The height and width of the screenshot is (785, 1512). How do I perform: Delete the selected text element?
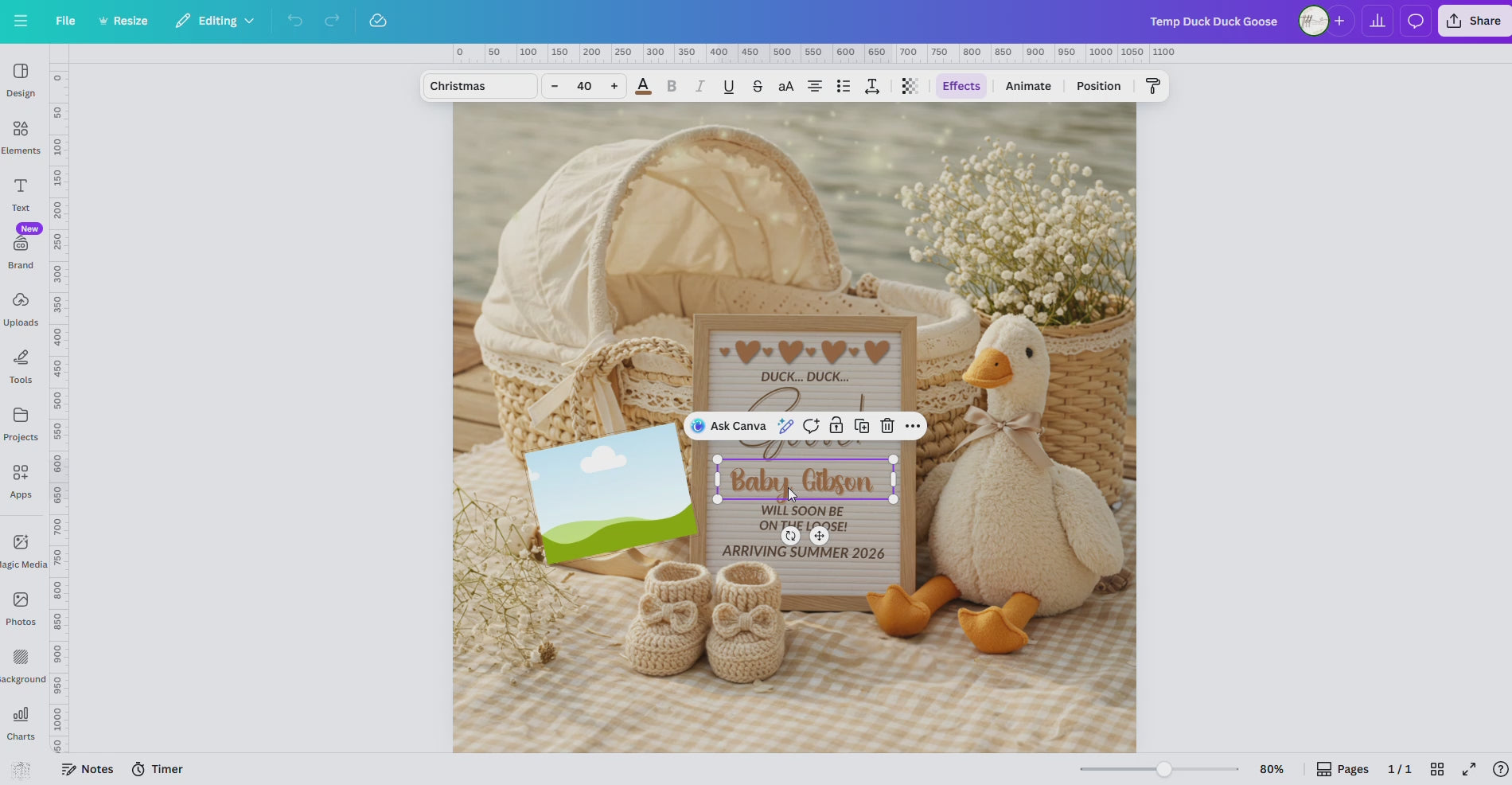pyautogui.click(x=887, y=426)
